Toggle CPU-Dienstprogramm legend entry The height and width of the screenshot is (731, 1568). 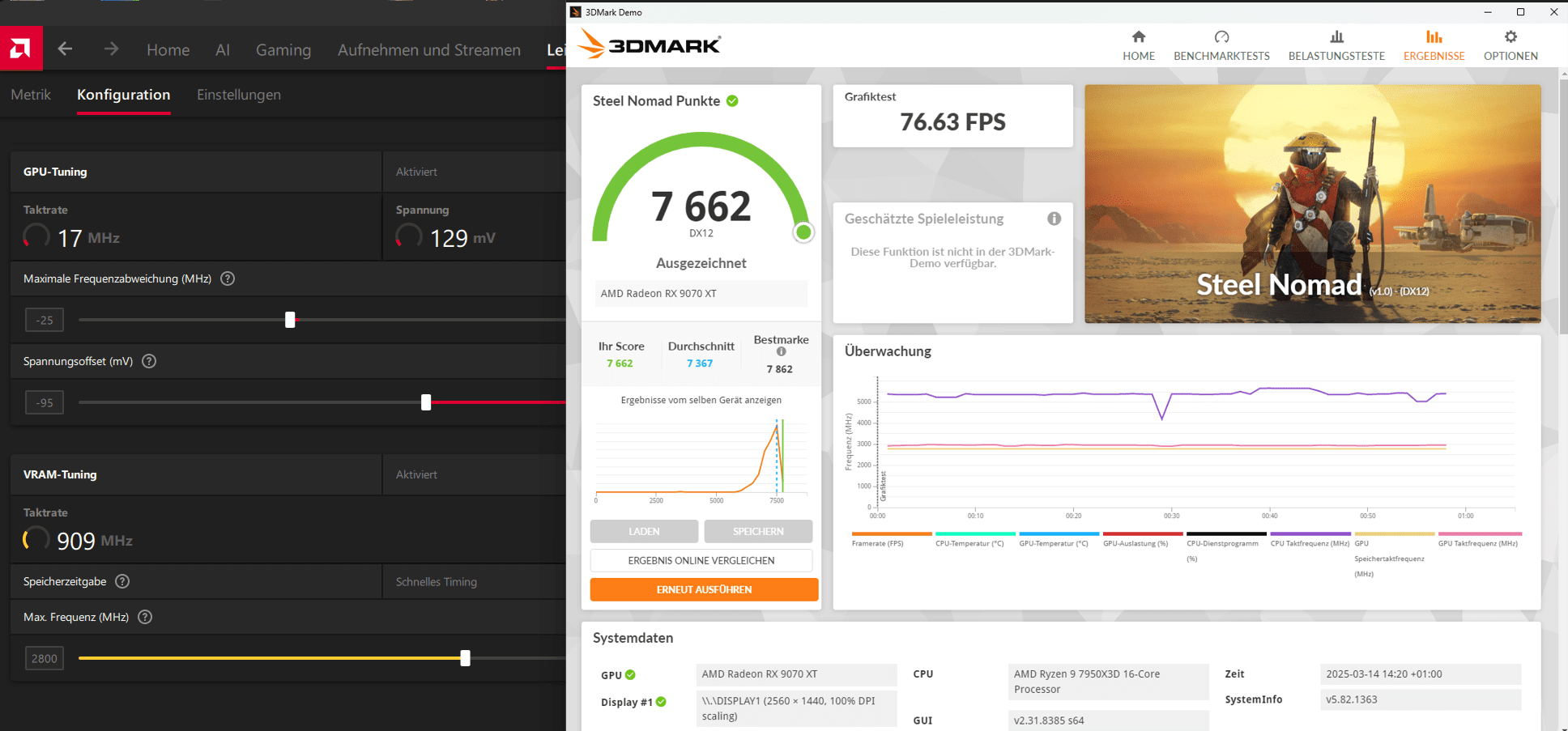[x=1226, y=547]
